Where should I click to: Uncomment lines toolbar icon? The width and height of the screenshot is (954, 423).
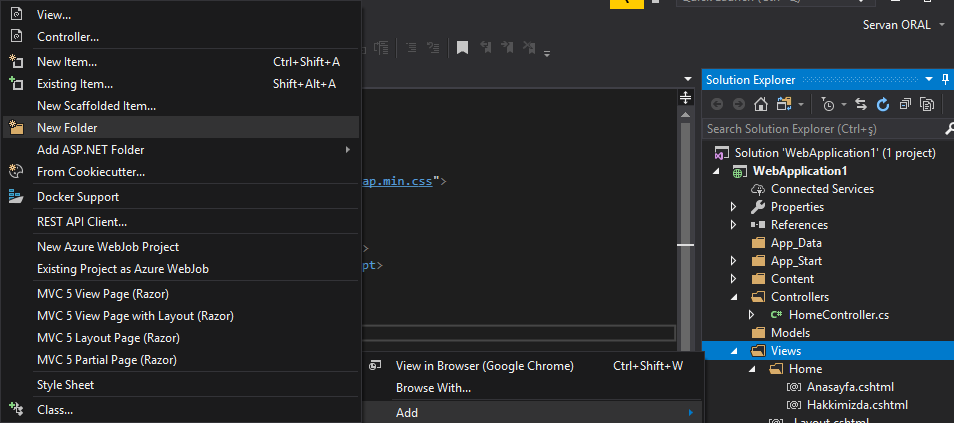click(433, 47)
